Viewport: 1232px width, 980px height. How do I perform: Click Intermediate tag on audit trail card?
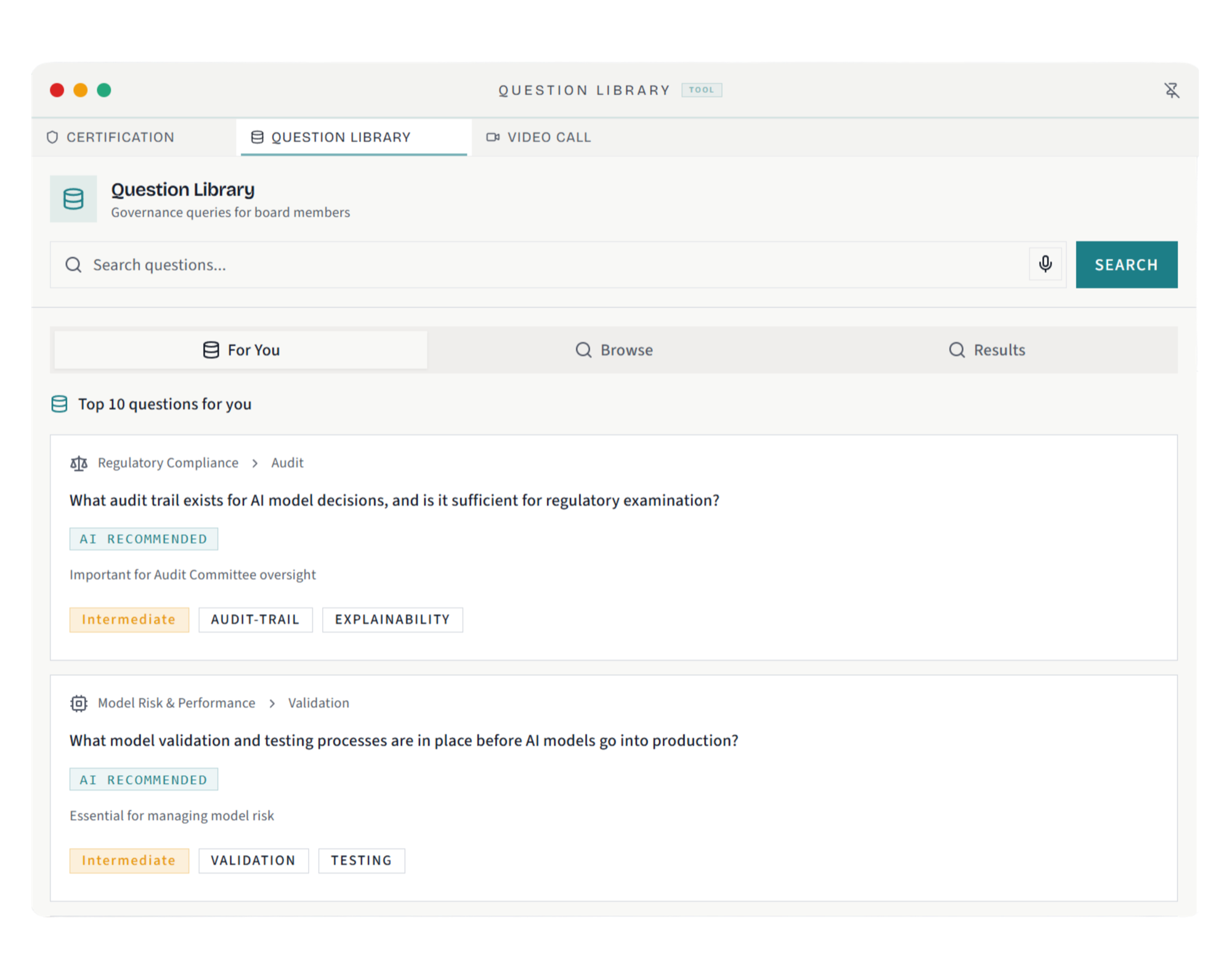(129, 620)
